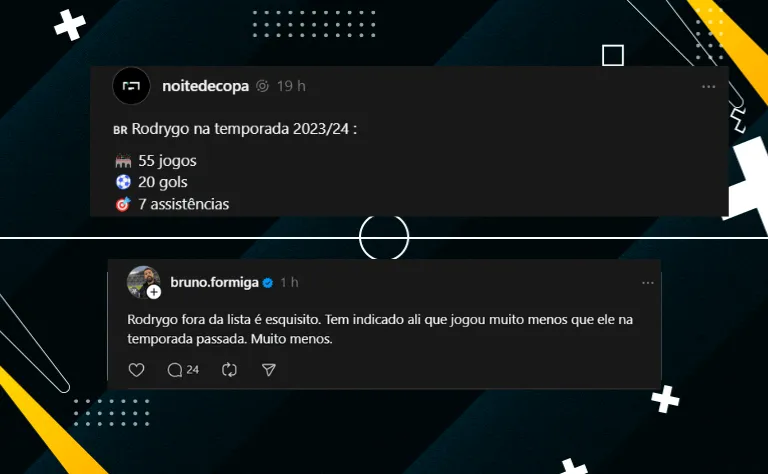
Task: Click bruno.formiga's profile photo
Action: (143, 282)
